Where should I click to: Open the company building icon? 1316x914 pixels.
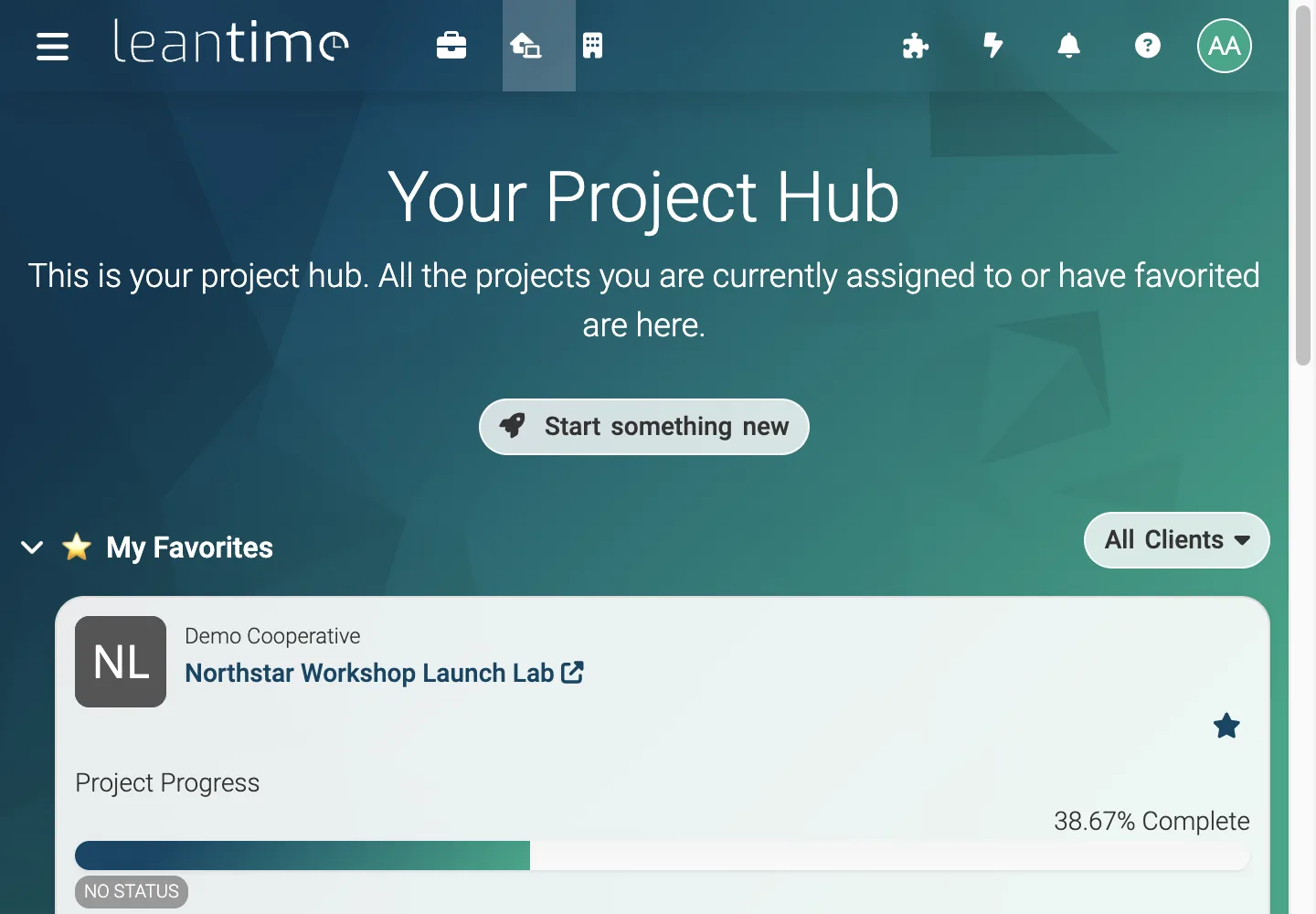coord(592,46)
